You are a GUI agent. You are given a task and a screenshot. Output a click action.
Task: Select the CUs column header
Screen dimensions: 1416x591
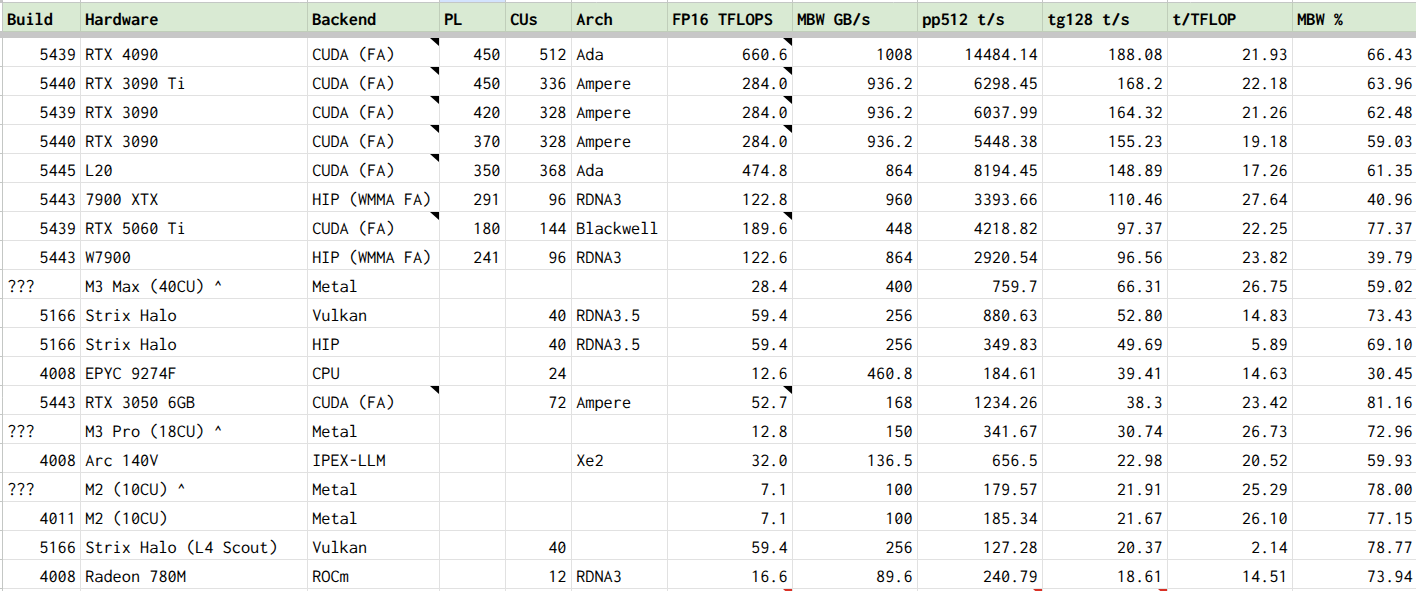click(538, 19)
